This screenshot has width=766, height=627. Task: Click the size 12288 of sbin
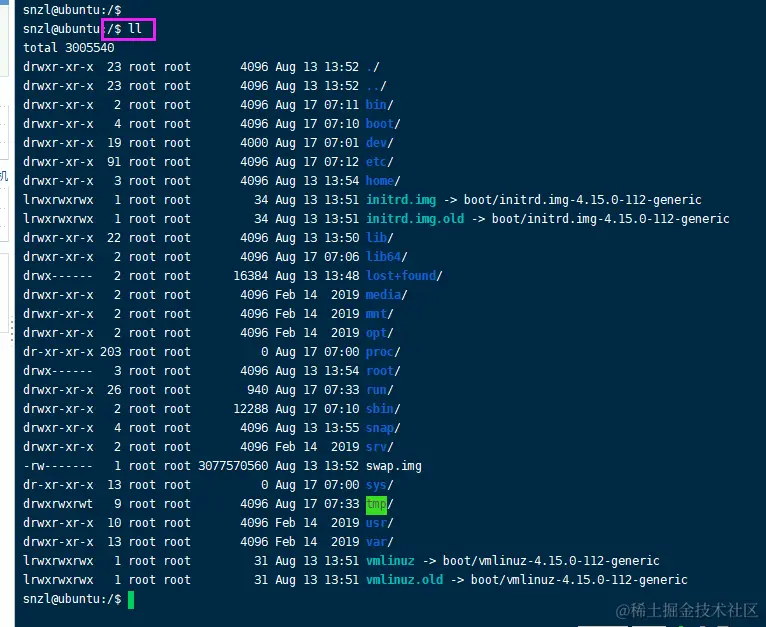click(251, 410)
